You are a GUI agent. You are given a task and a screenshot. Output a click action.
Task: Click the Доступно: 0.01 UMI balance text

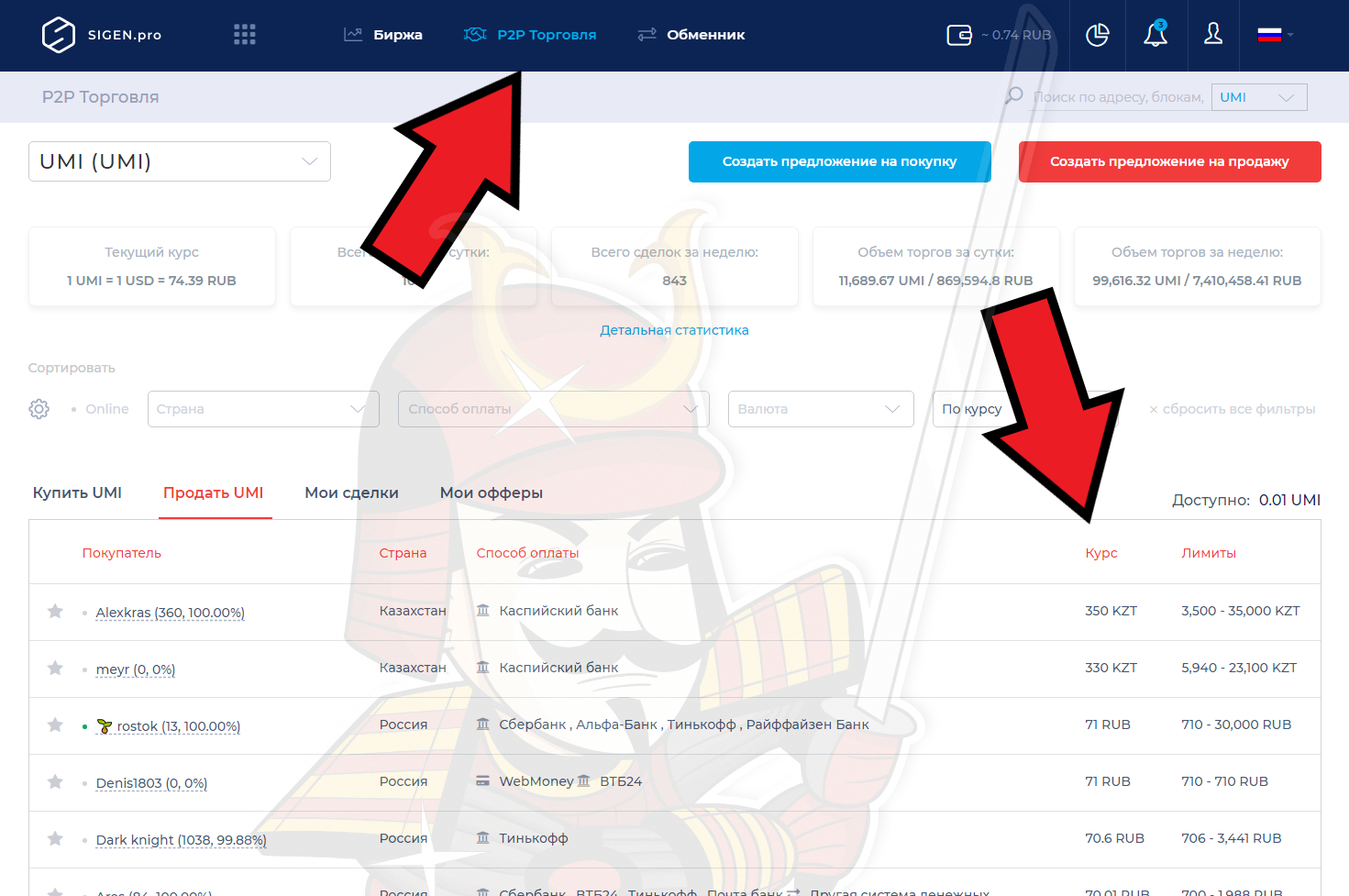[1246, 500]
